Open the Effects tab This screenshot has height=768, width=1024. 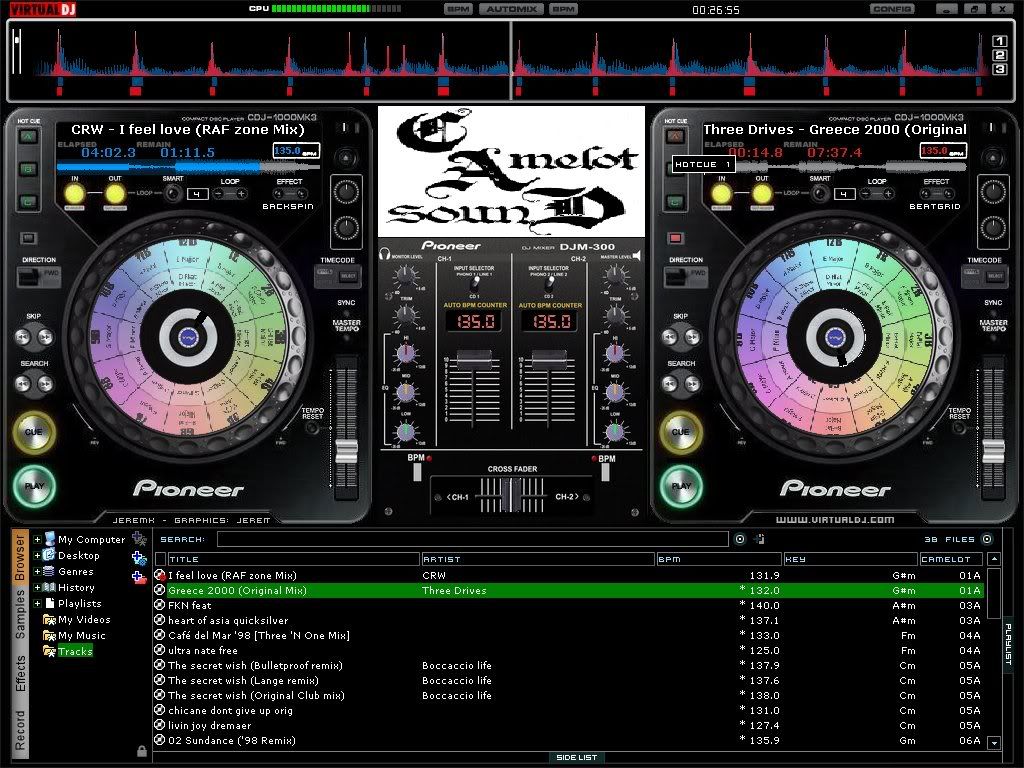(x=20, y=673)
